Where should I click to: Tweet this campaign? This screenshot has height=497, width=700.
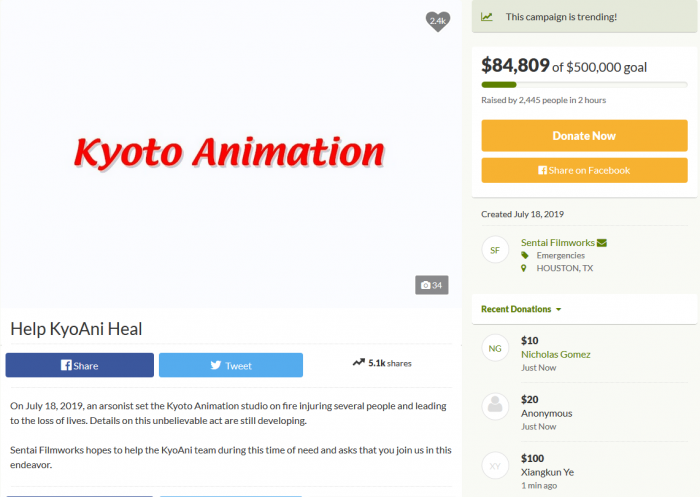click(230, 365)
